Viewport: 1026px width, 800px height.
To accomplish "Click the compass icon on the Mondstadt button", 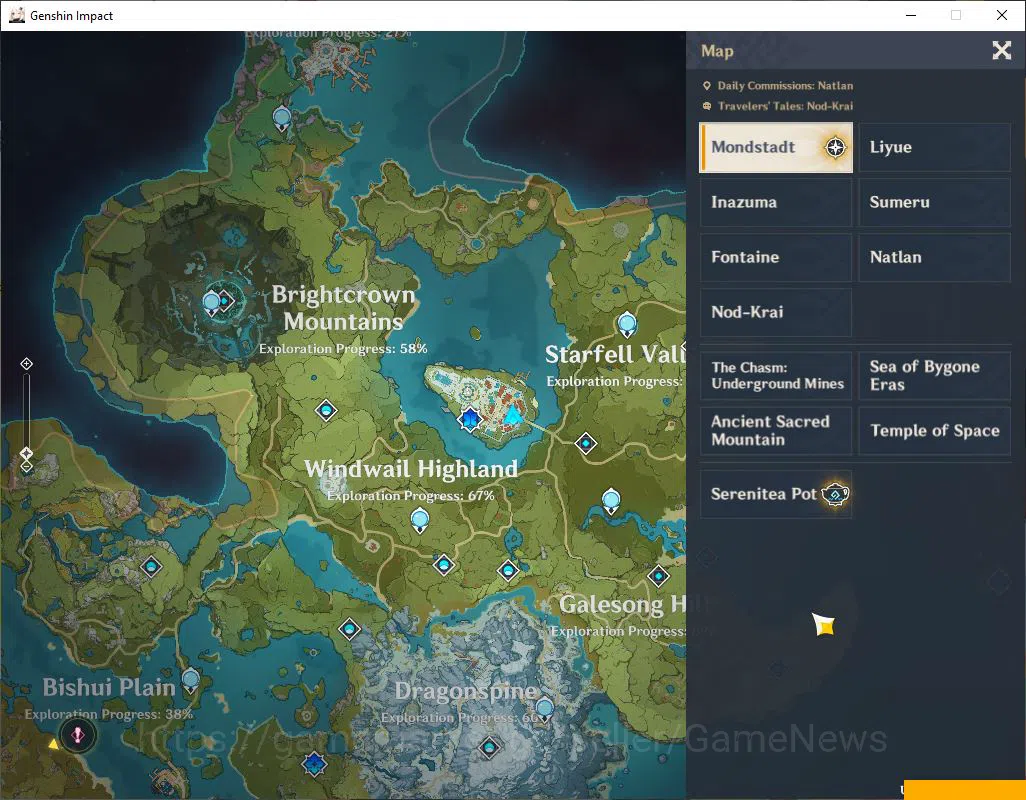I will coord(835,147).
